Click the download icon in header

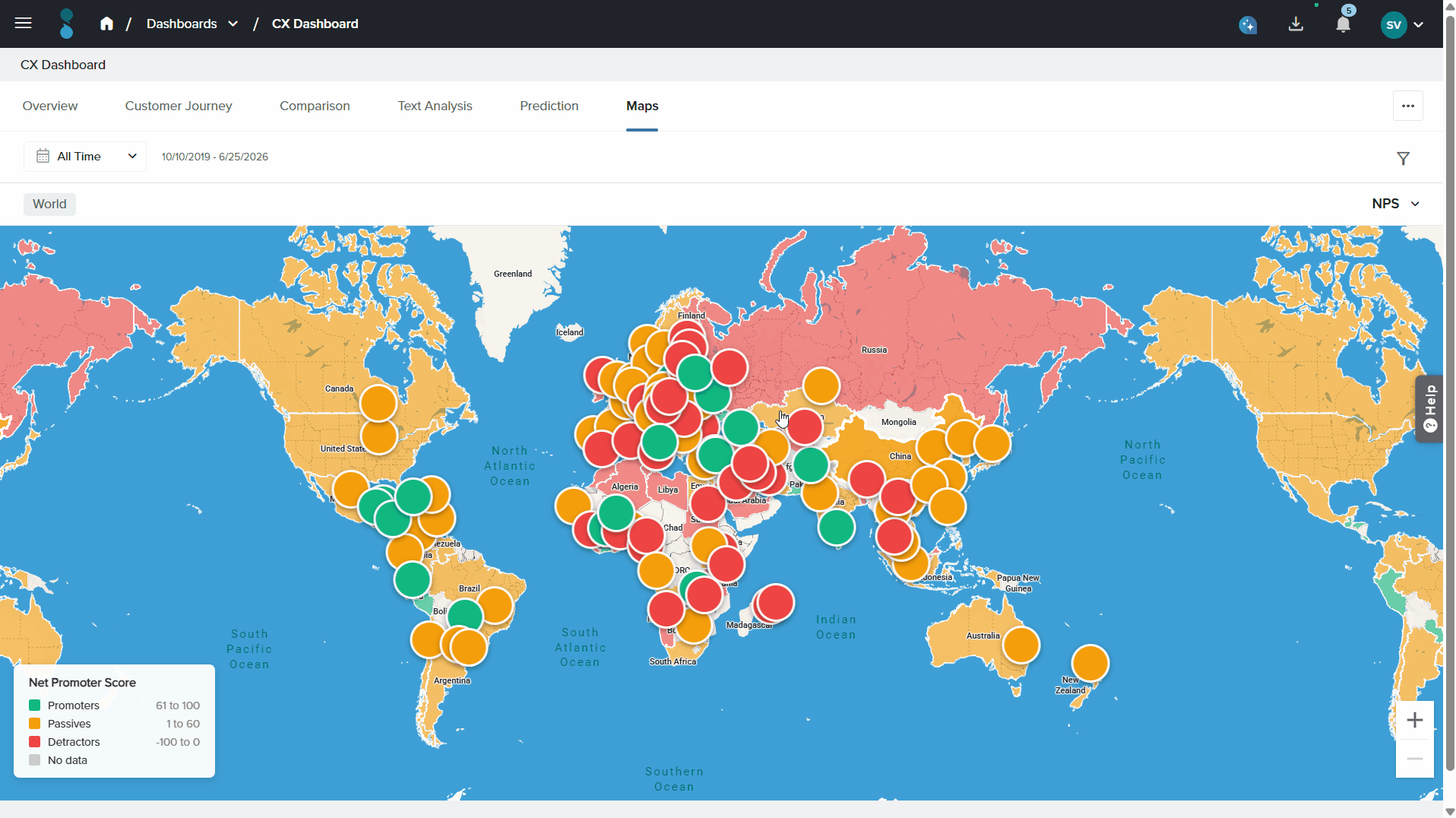coord(1296,24)
